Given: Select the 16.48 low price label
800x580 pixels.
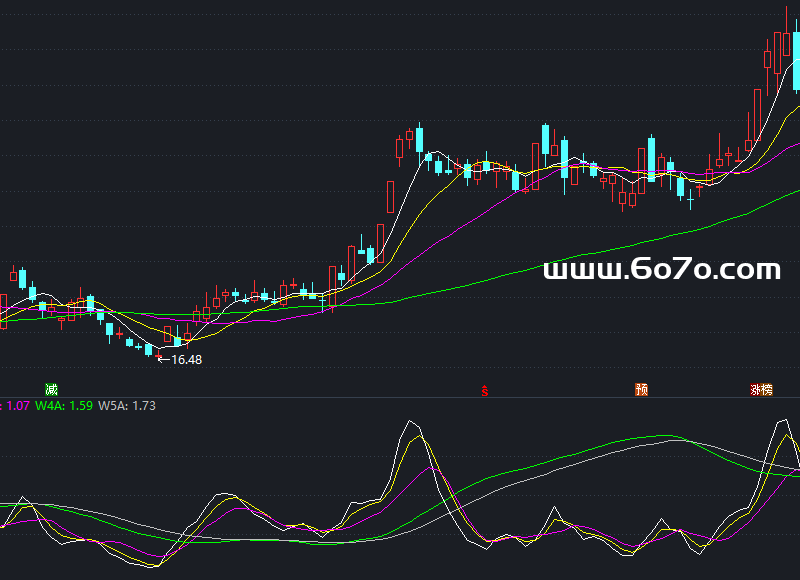Looking at the screenshot, I should (x=187, y=360).
